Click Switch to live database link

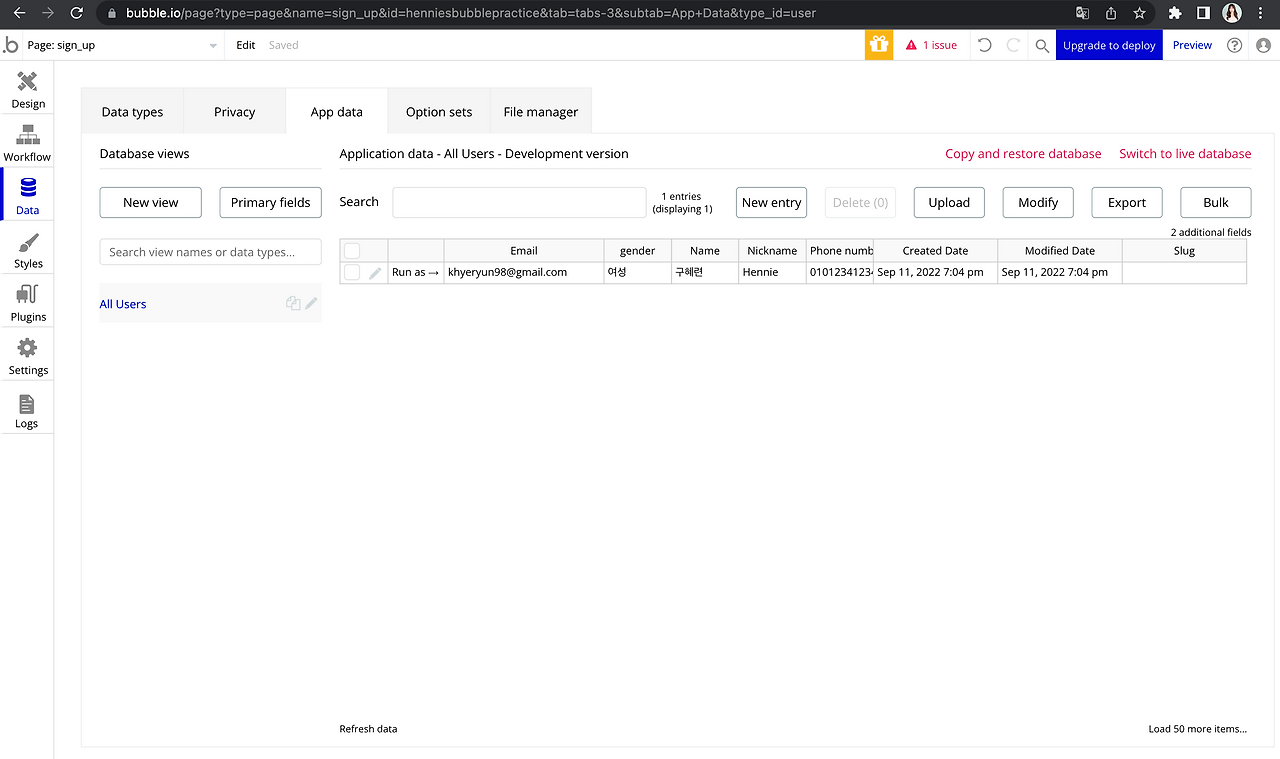tap(1185, 154)
